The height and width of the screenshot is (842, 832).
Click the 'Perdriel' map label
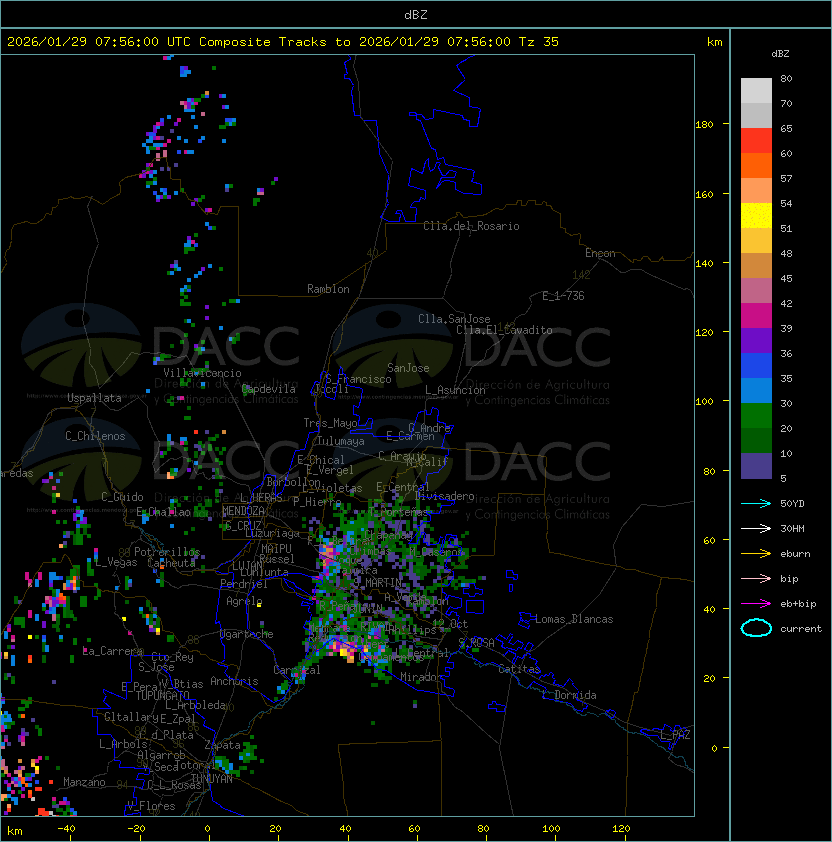(x=244, y=584)
